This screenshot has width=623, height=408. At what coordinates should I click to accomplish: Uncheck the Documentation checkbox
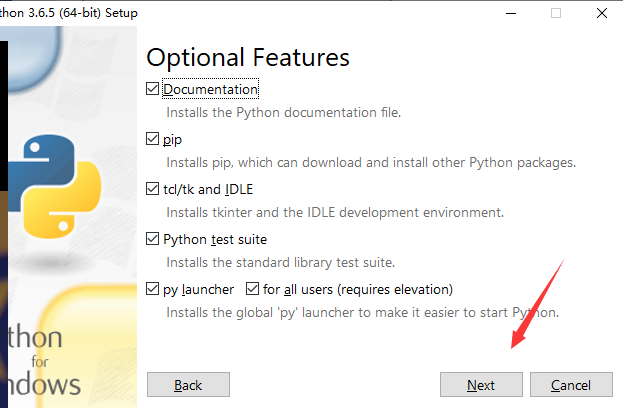(x=152, y=89)
